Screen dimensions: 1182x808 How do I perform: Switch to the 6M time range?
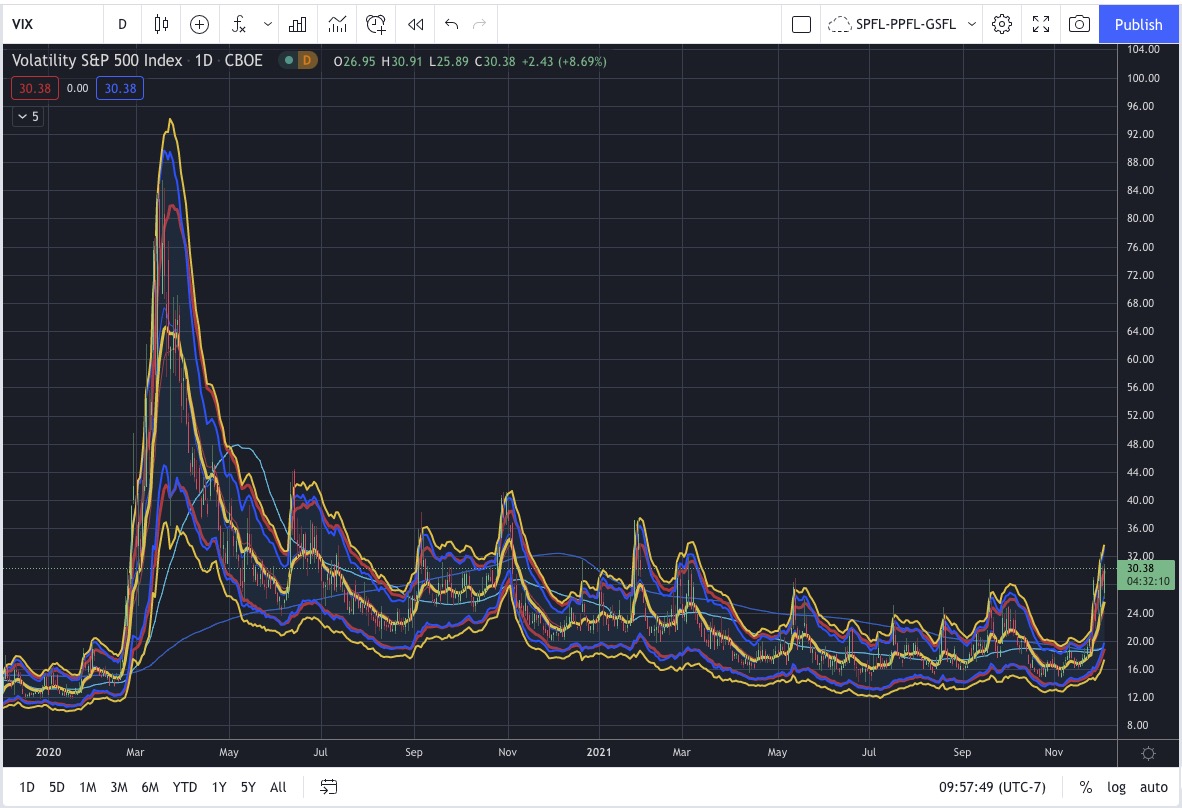(150, 787)
